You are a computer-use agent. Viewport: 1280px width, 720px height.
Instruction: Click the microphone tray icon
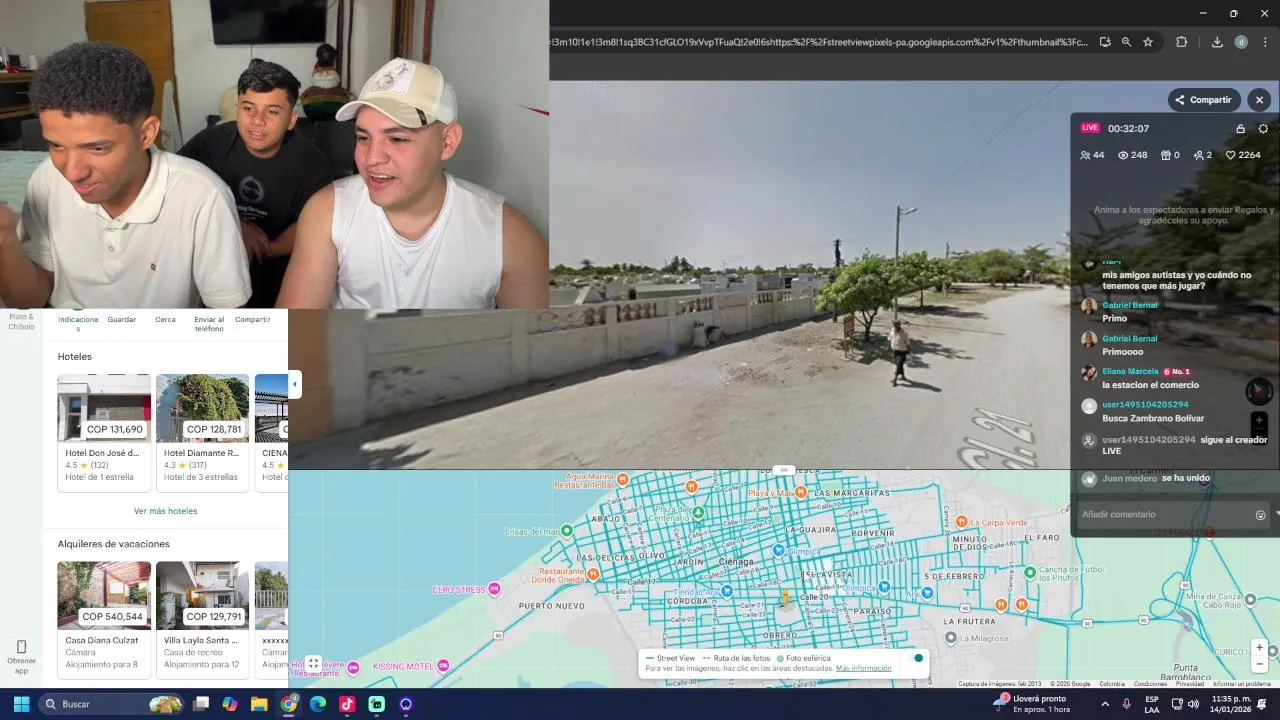[1127, 704]
